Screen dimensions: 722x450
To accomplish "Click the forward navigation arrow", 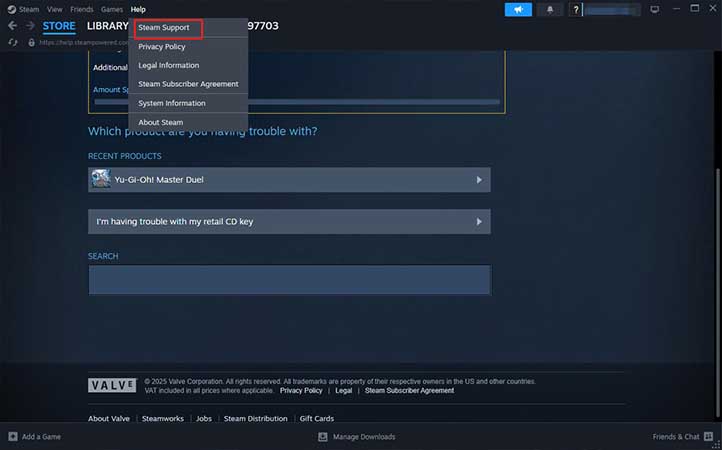I will click(30, 26).
